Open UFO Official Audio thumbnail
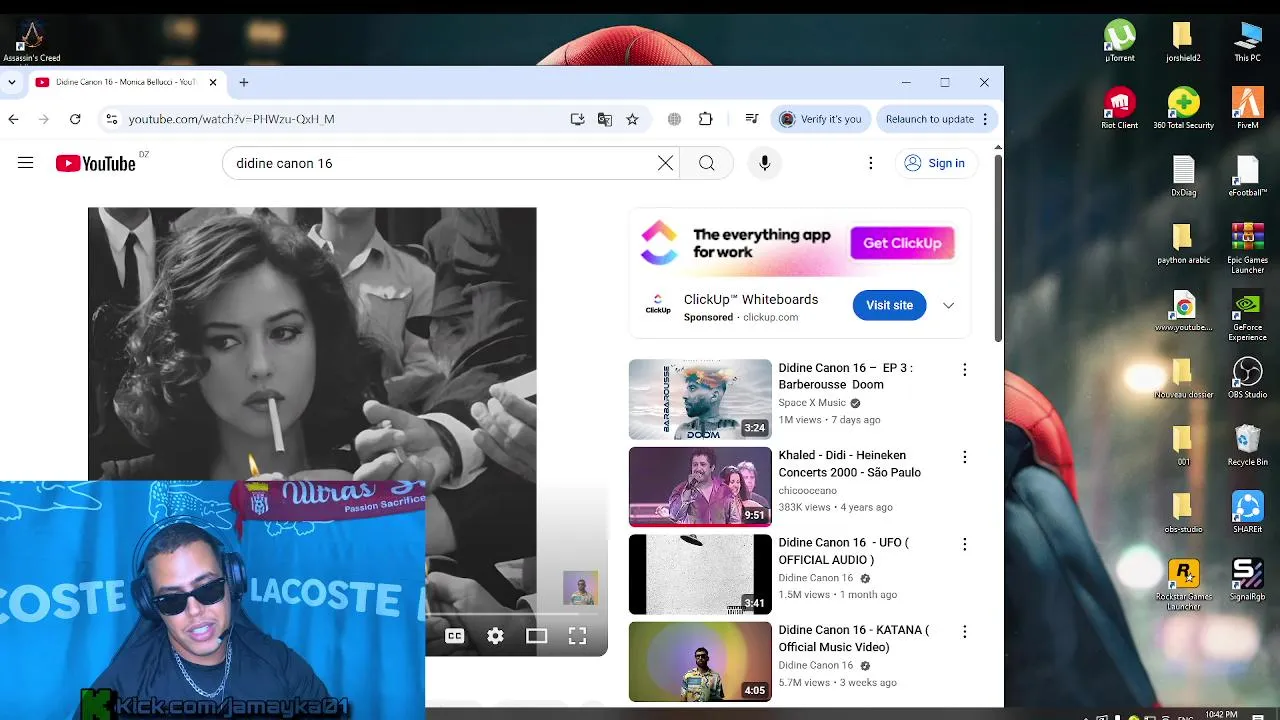This screenshot has height=720, width=1280. click(x=700, y=574)
